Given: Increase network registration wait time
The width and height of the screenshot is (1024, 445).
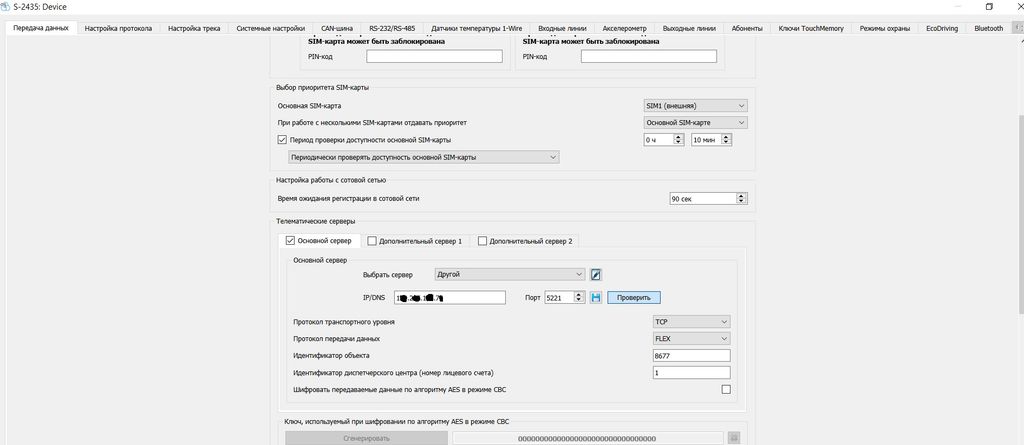Looking at the screenshot, I should click(x=741, y=195).
